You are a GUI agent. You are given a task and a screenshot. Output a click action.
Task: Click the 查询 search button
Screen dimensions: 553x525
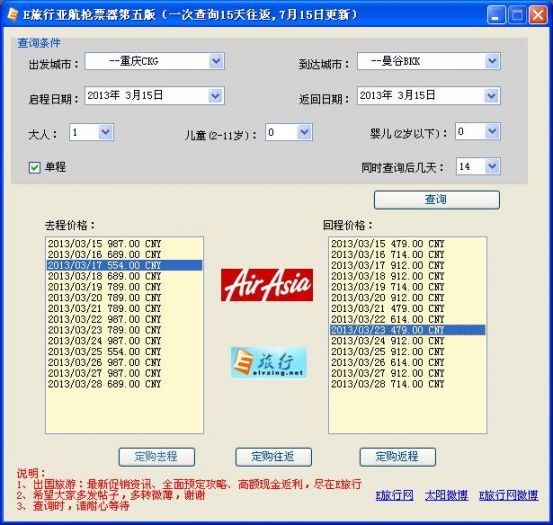coord(437,200)
